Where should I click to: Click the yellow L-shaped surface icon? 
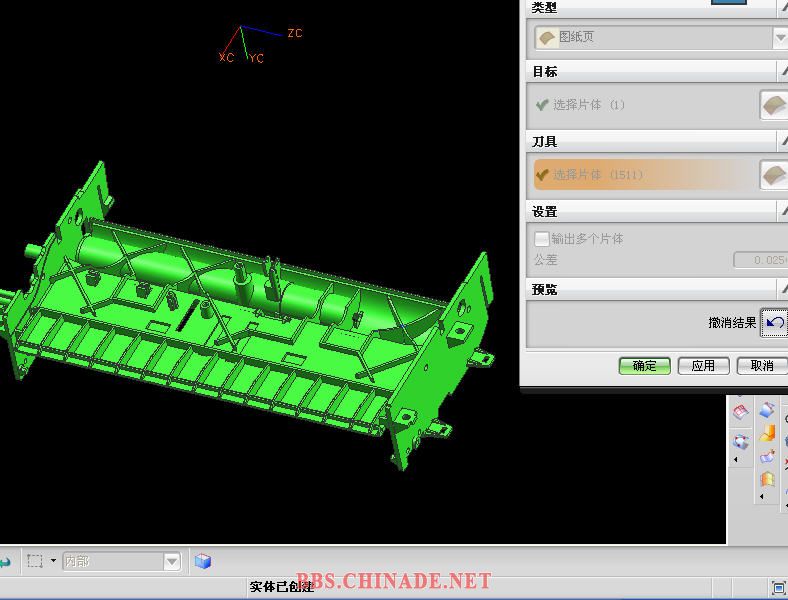point(767,434)
